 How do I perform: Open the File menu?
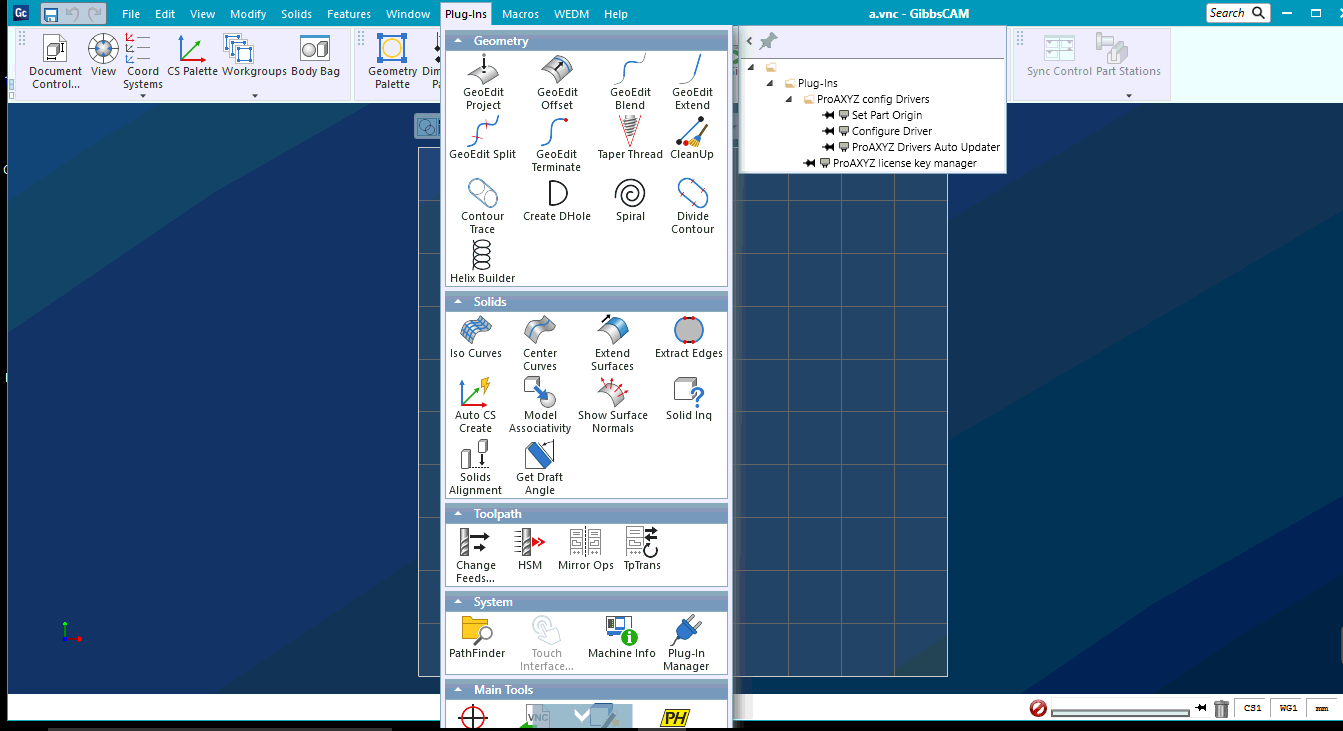(131, 14)
